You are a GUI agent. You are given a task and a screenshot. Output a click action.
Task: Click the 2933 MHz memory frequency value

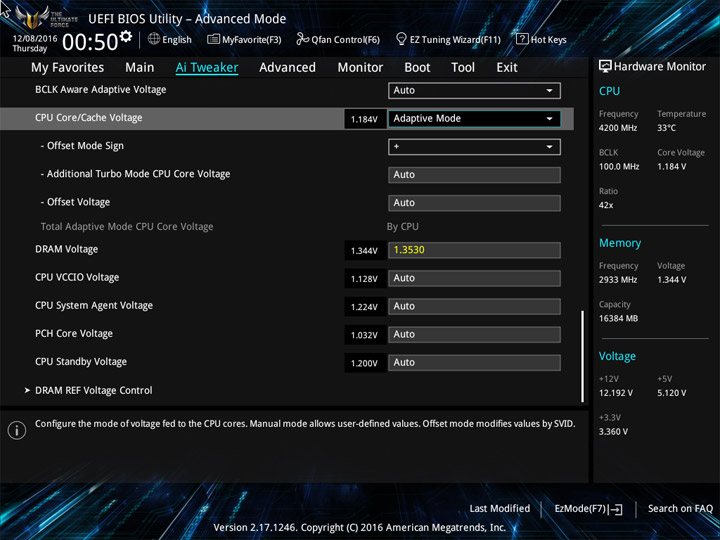618,280
